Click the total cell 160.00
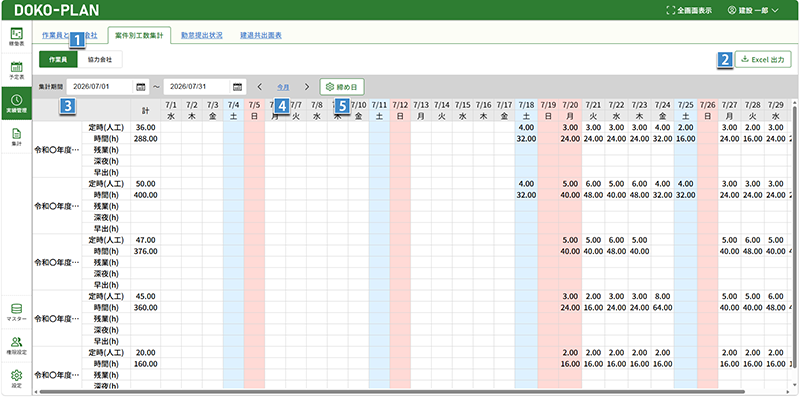The width and height of the screenshot is (800, 397). [x=145, y=364]
